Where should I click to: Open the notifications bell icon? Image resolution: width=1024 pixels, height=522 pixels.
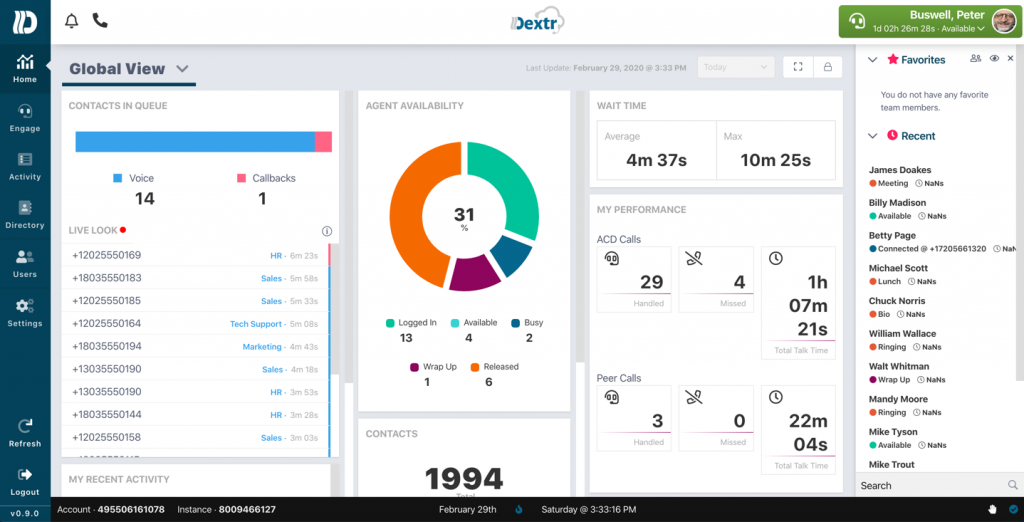tap(72, 21)
